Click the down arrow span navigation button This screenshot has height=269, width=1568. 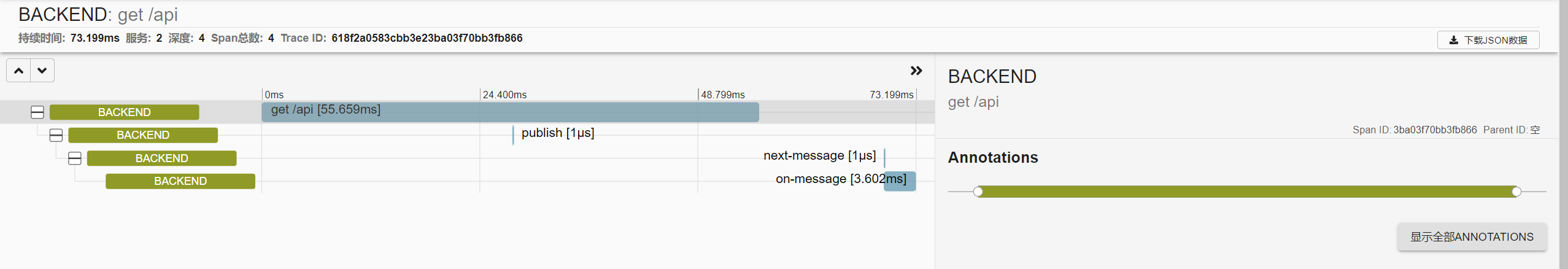[x=42, y=71]
